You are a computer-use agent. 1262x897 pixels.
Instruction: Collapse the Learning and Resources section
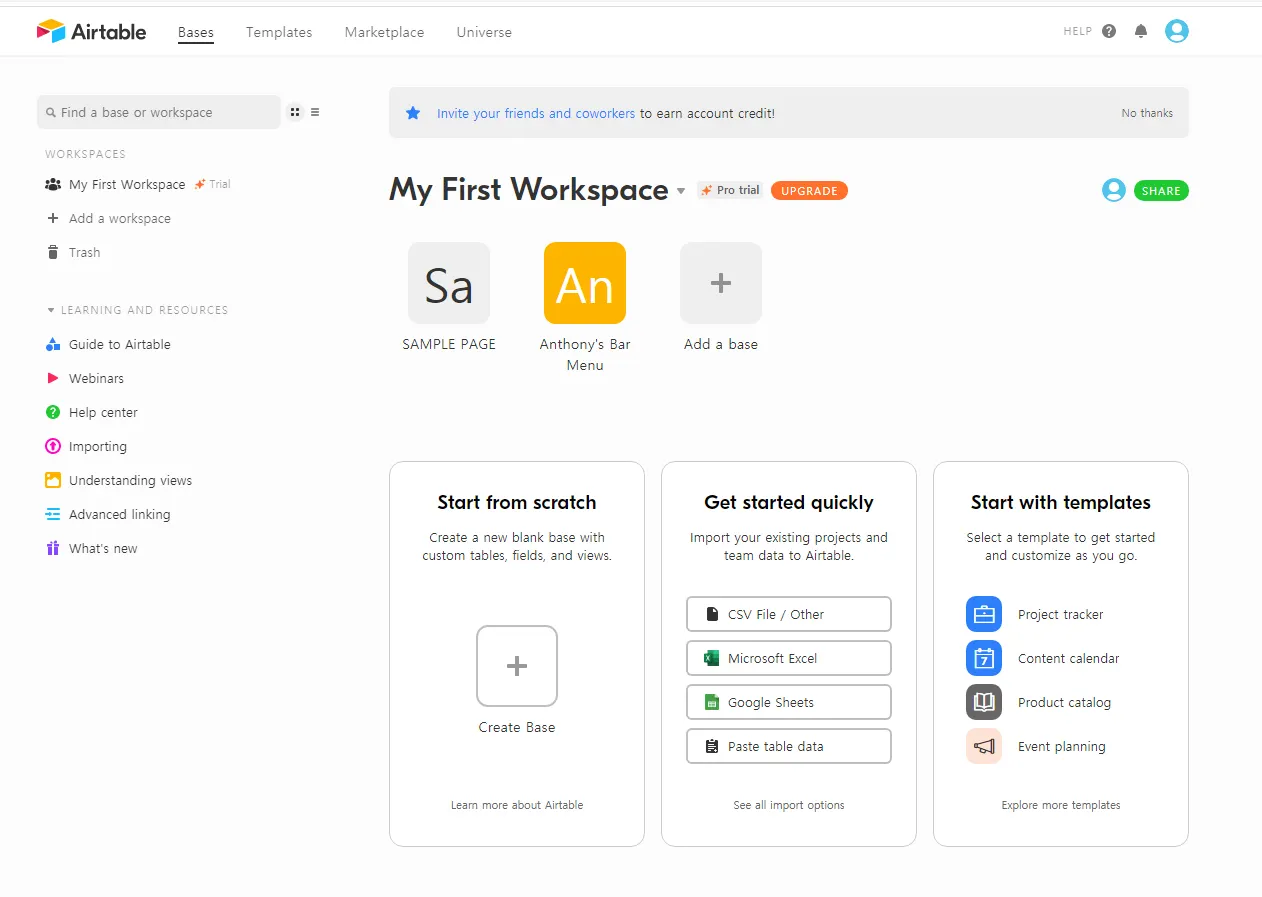tap(51, 310)
